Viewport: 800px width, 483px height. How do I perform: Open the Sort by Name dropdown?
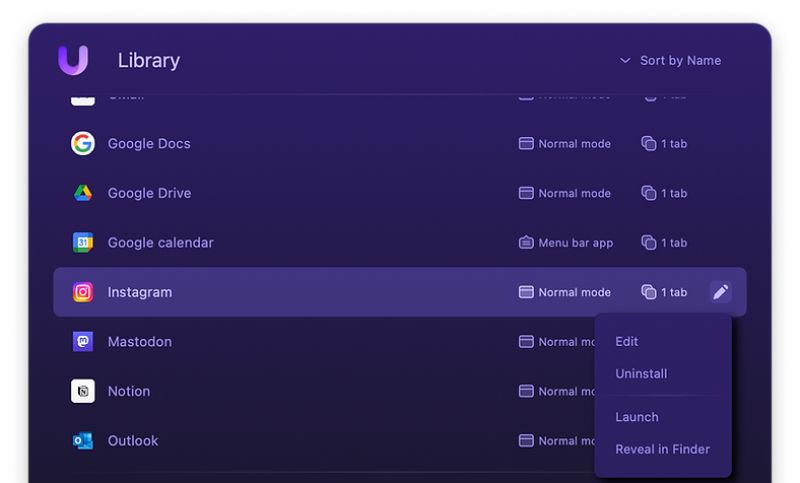click(x=670, y=61)
